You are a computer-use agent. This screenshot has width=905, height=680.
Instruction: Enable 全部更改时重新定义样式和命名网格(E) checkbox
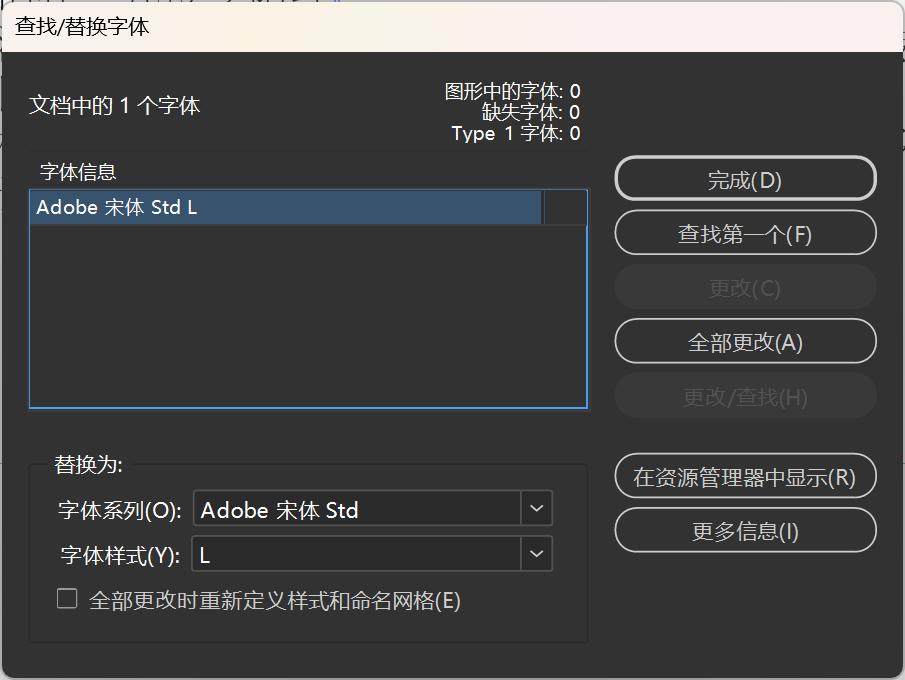click(x=67, y=598)
